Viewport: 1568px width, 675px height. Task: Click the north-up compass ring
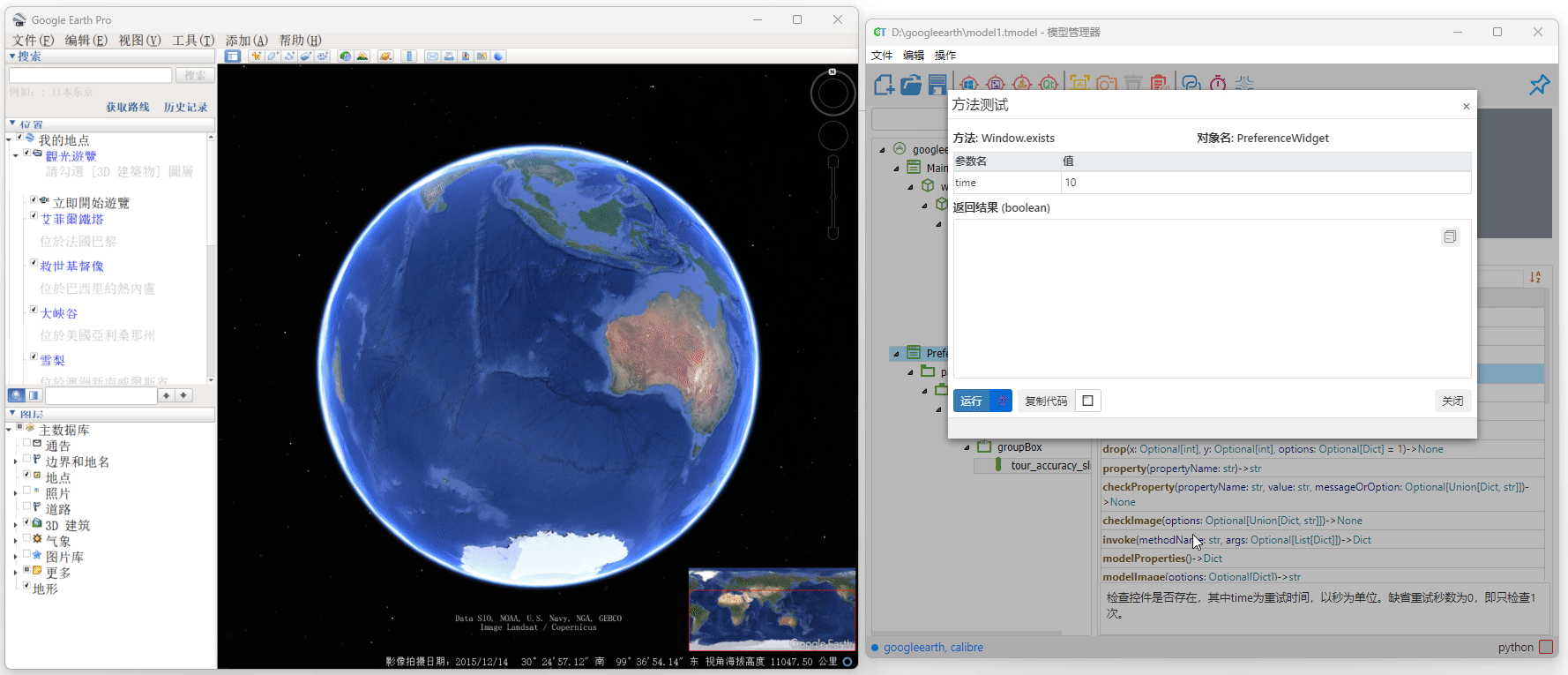click(833, 93)
